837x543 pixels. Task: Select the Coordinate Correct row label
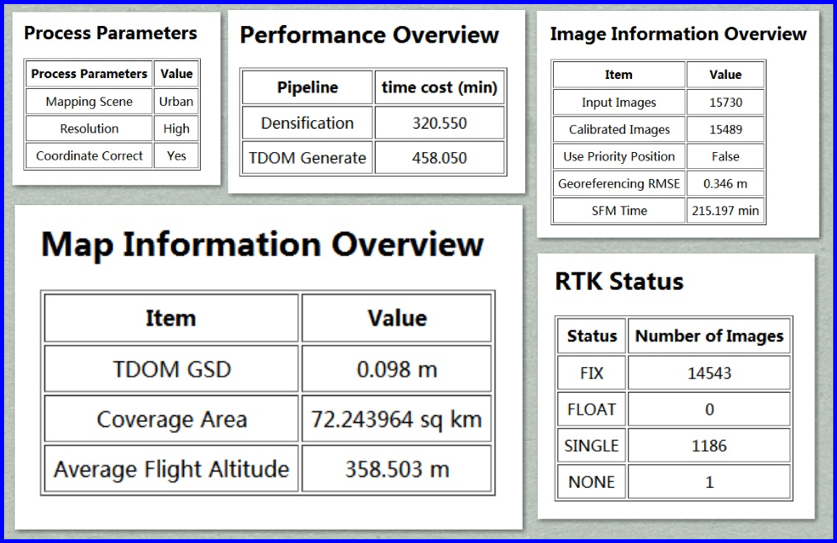click(89, 155)
